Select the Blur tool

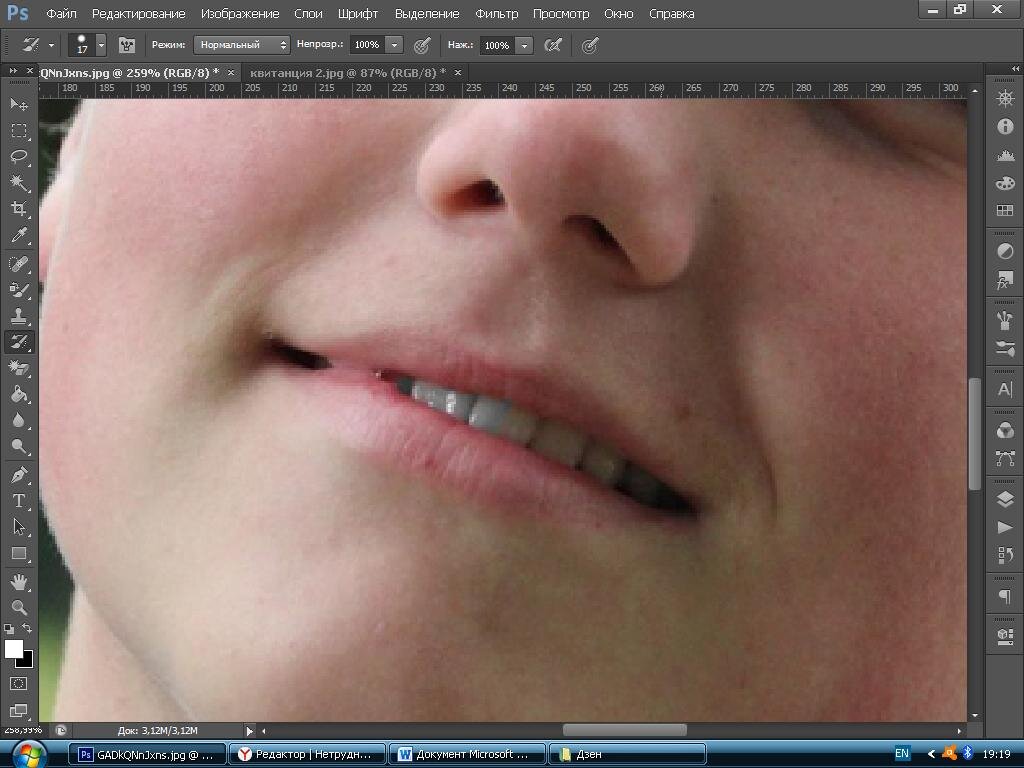pos(19,420)
